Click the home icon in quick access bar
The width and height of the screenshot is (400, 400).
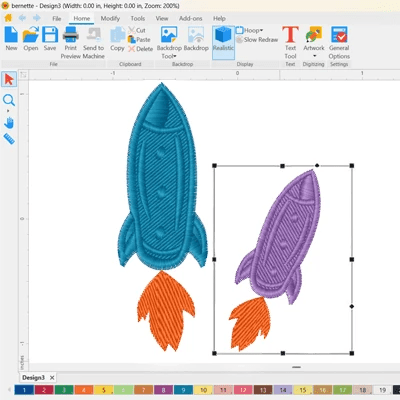pos(8,18)
